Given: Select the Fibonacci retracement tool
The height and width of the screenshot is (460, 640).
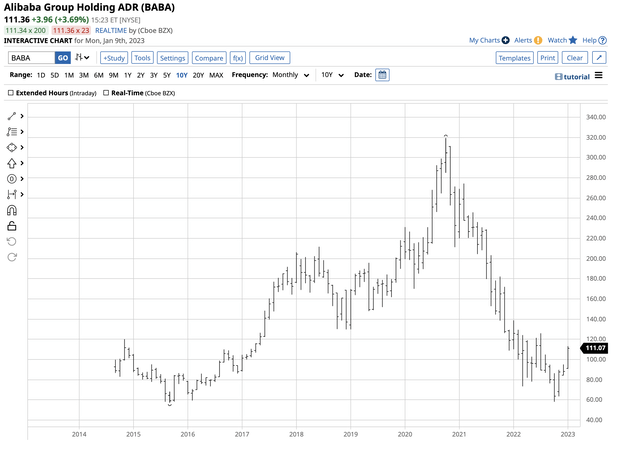Looking at the screenshot, I should pyautogui.click(x=12, y=131).
